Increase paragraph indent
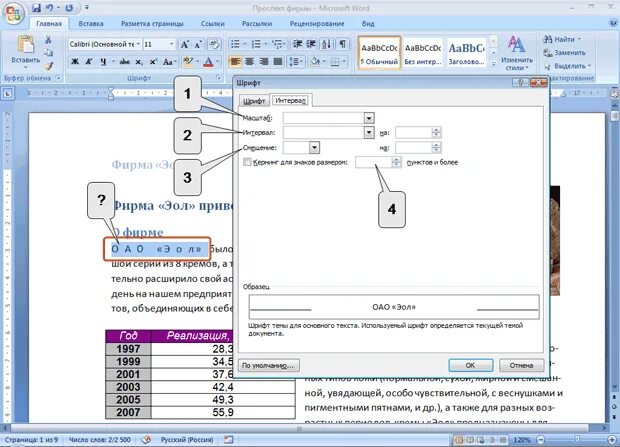Screen dimensions: 620x447 [311, 44]
